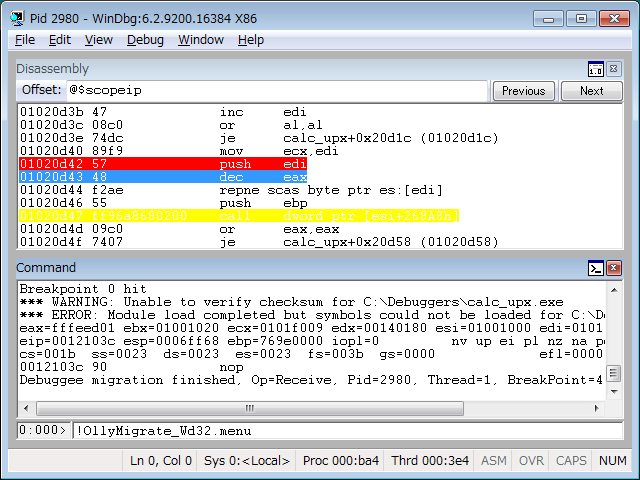
Task: Select the repne scas instruction line
Action: (231, 190)
